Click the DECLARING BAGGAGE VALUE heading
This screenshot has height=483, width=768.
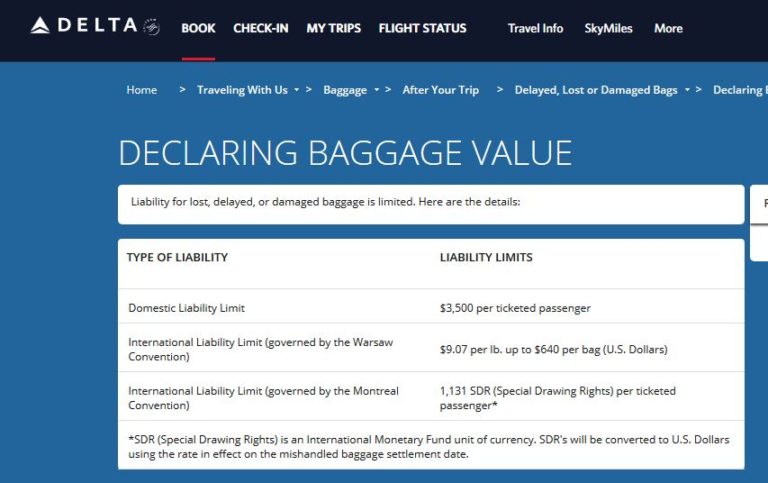tap(345, 152)
